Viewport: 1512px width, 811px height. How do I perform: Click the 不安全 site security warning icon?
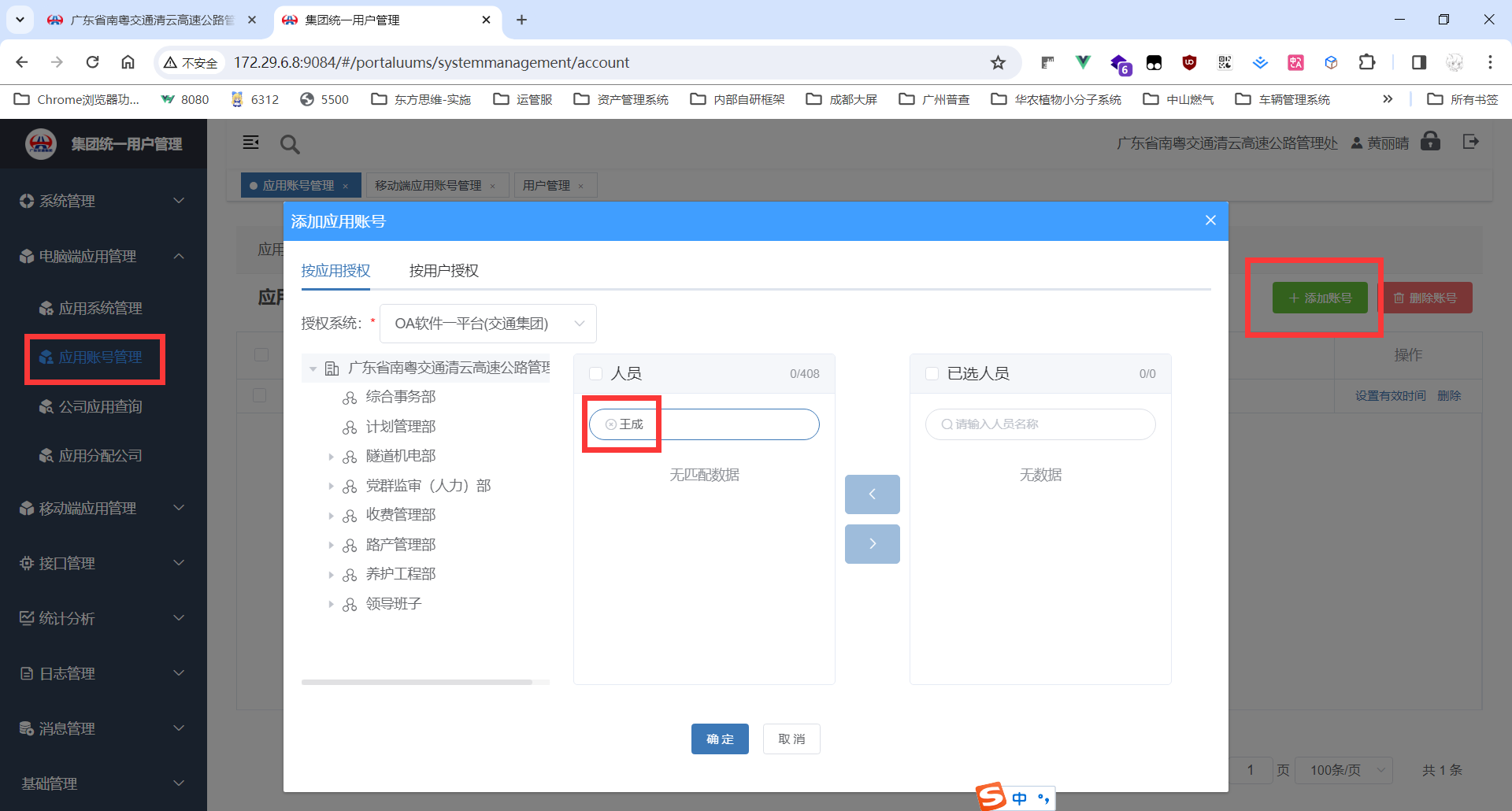pyautogui.click(x=190, y=62)
